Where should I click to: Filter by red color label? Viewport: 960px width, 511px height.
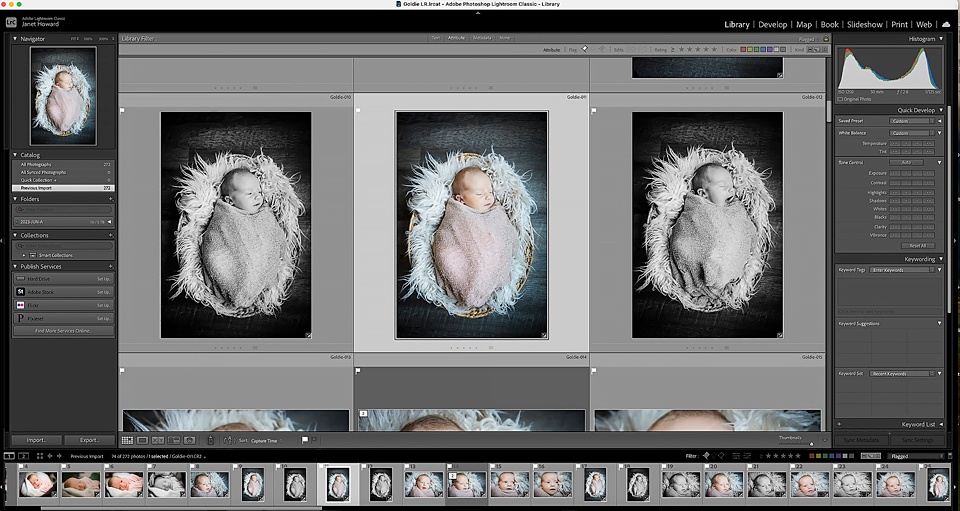coord(744,49)
